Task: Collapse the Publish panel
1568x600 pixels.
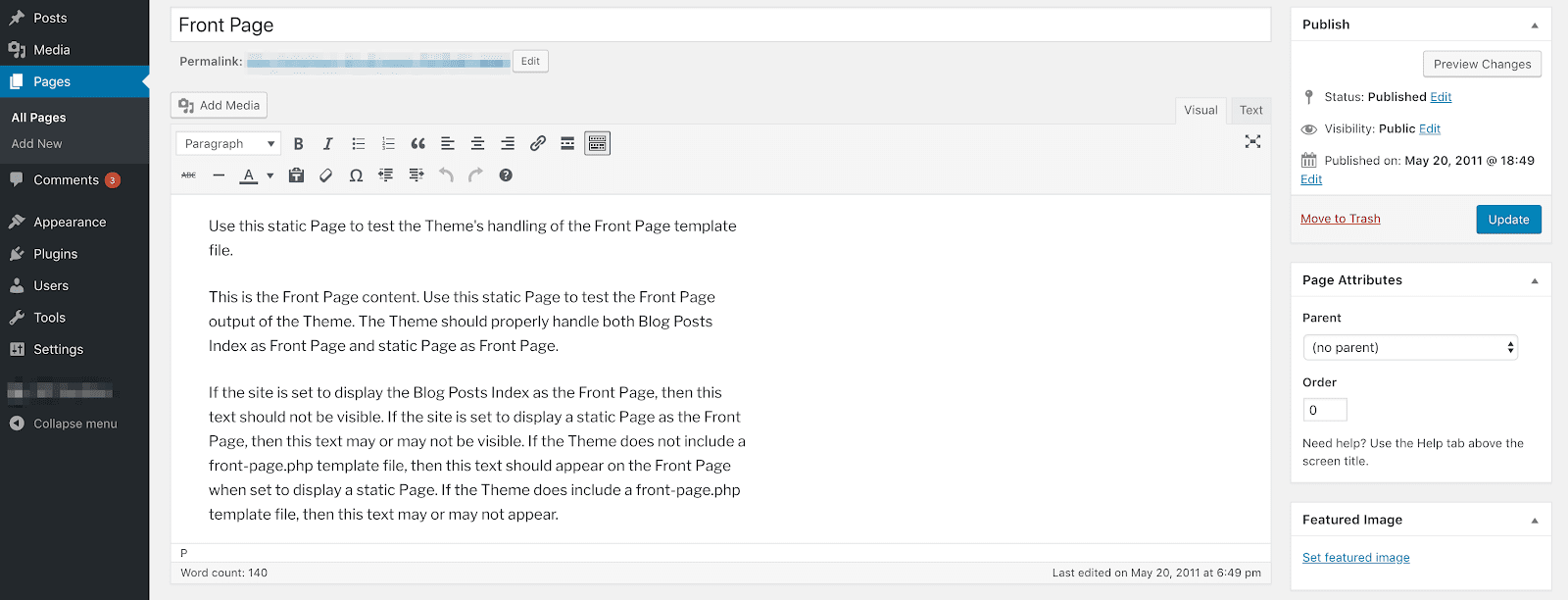Action: pyautogui.click(x=1535, y=25)
